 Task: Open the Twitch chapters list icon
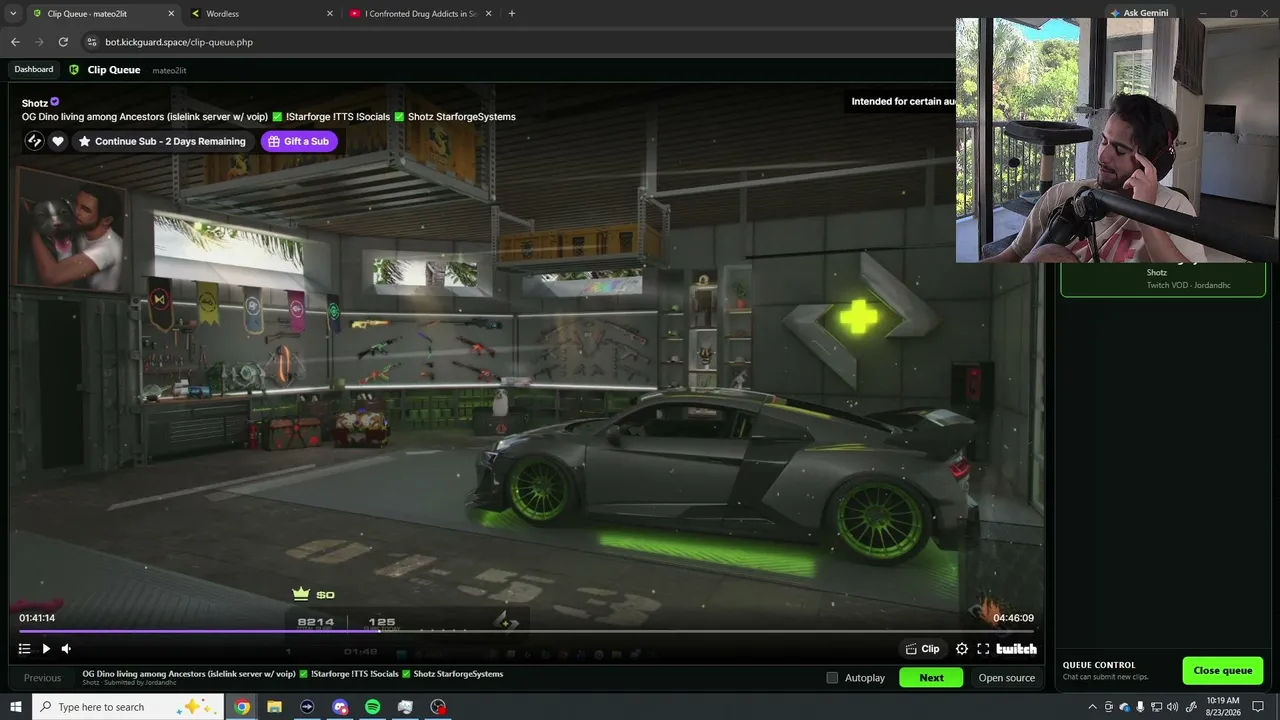pos(24,649)
